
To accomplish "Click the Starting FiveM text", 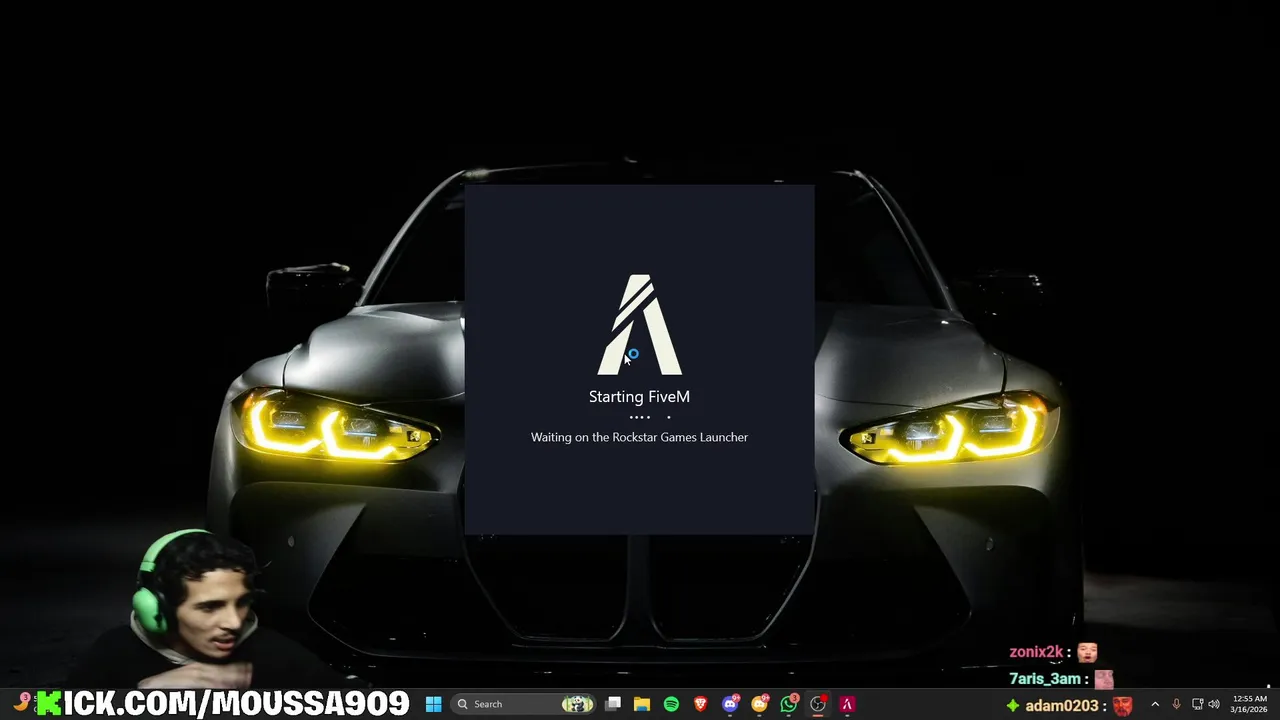I will pyautogui.click(x=639, y=397).
